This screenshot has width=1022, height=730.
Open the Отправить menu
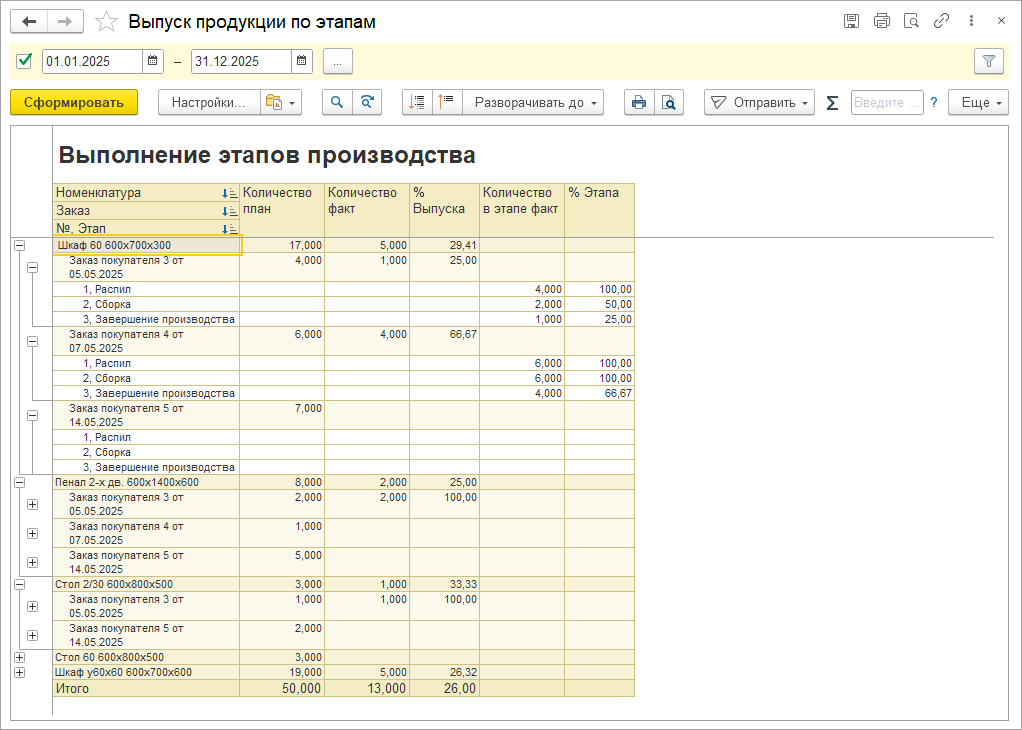[759, 102]
